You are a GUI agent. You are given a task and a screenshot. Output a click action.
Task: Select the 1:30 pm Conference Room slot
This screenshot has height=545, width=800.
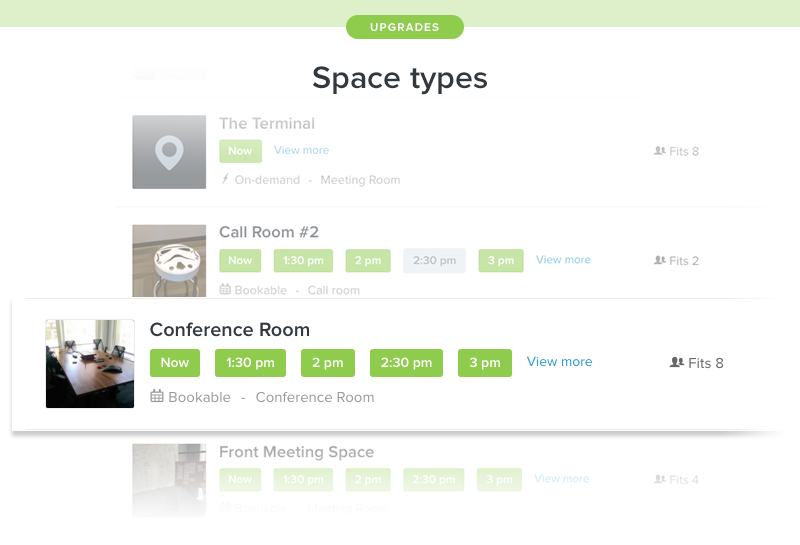click(x=250, y=363)
